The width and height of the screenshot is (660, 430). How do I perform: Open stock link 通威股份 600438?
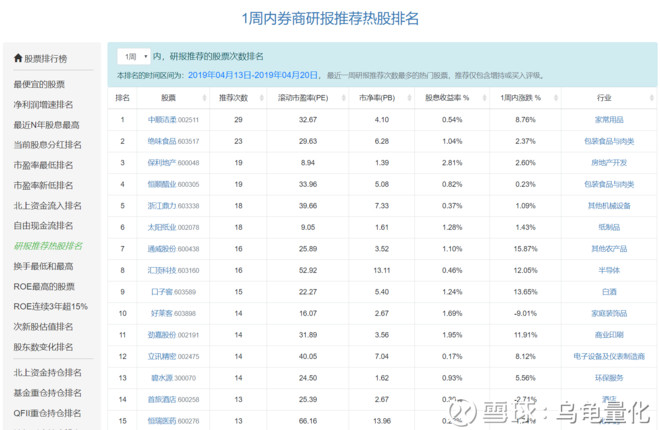click(173, 249)
